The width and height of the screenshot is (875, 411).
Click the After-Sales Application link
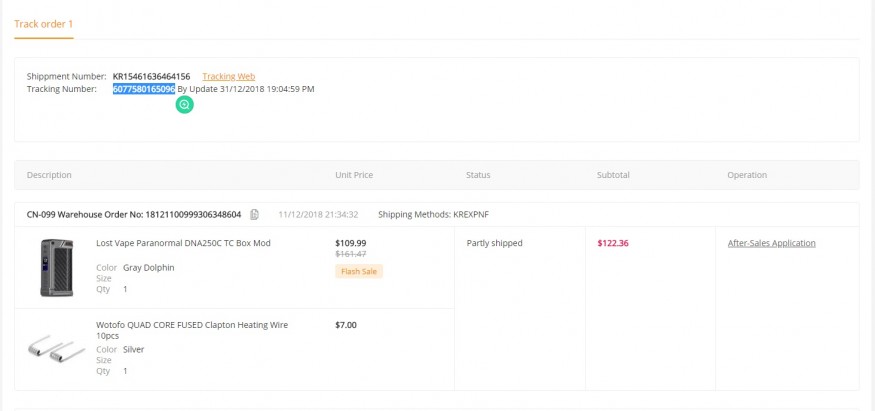(771, 243)
